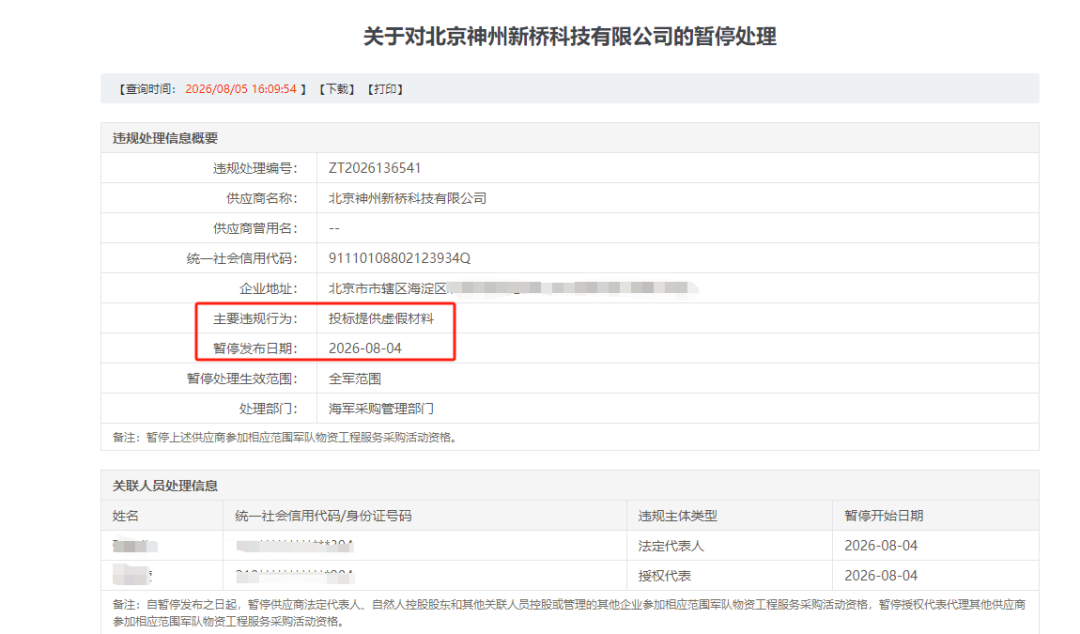Click the 姓名 column header
The height and width of the screenshot is (634, 1080).
[x=125, y=515]
